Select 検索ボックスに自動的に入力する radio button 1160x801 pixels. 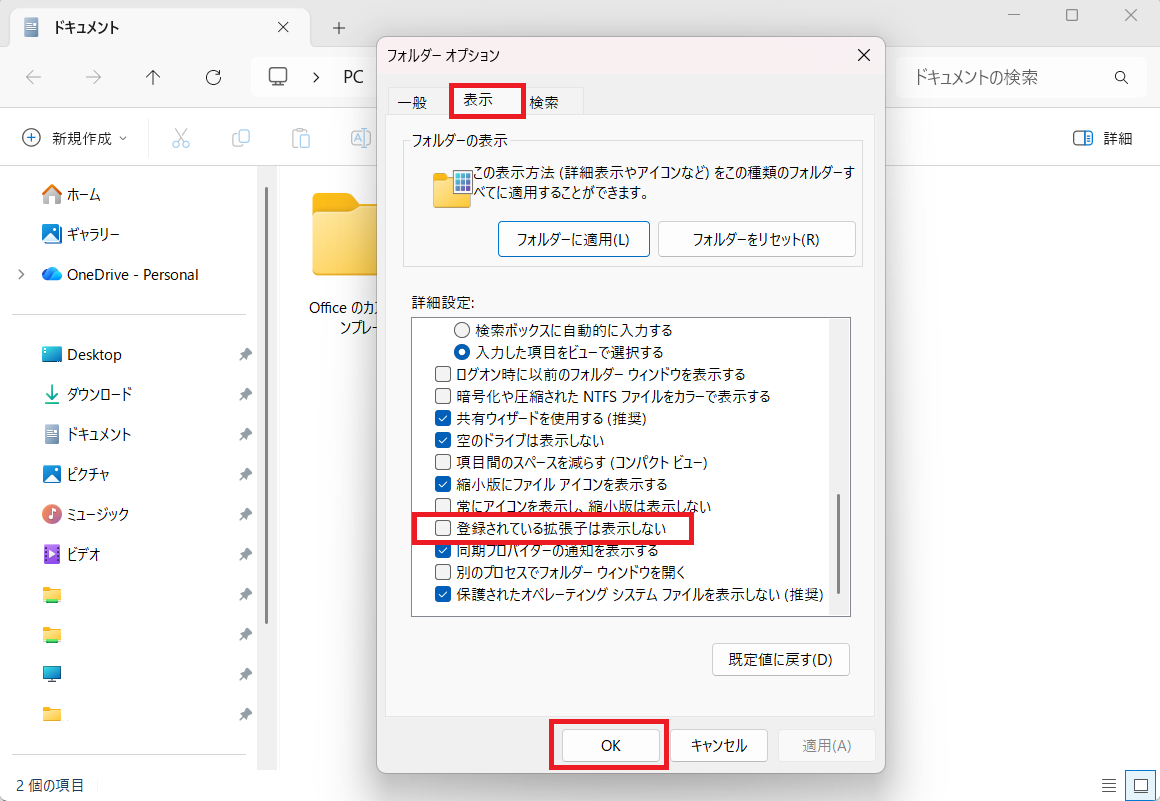(462, 330)
